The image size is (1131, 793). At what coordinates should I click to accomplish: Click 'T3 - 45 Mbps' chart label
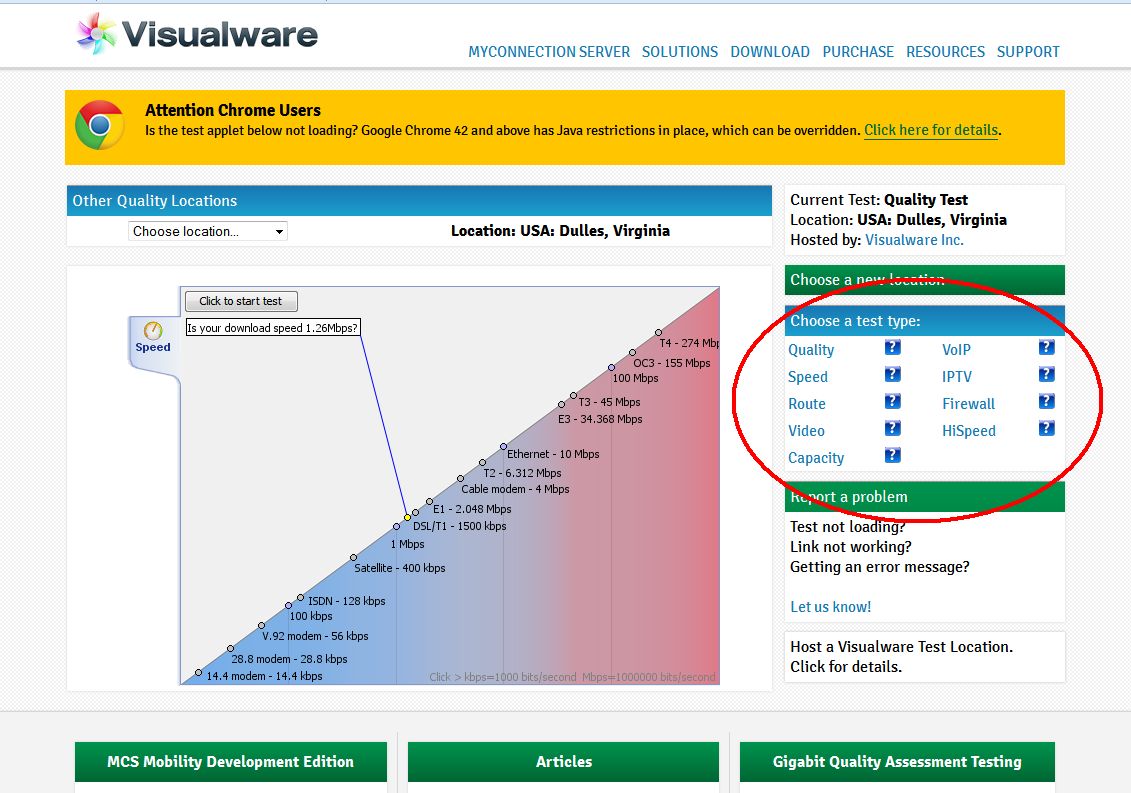tap(609, 402)
